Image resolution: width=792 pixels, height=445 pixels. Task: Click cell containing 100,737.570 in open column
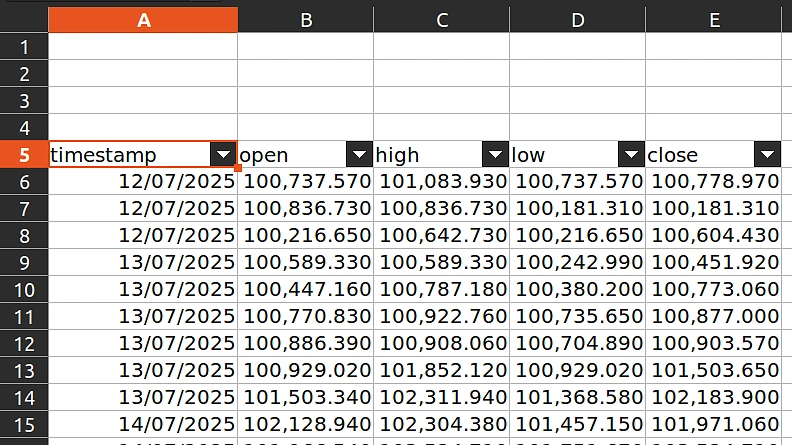point(306,182)
